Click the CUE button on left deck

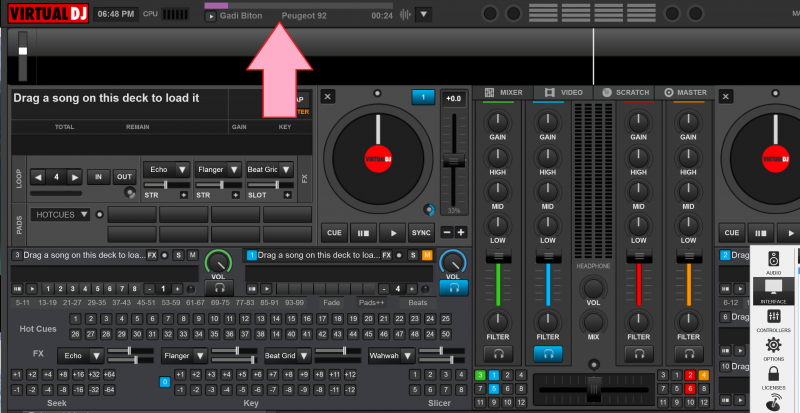click(335, 233)
